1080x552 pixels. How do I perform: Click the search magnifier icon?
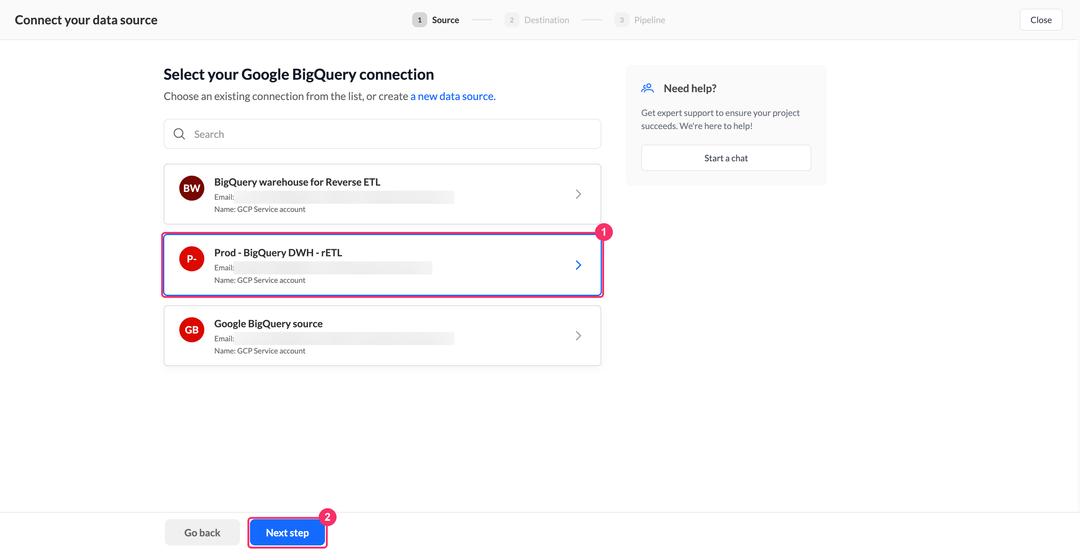[179, 134]
